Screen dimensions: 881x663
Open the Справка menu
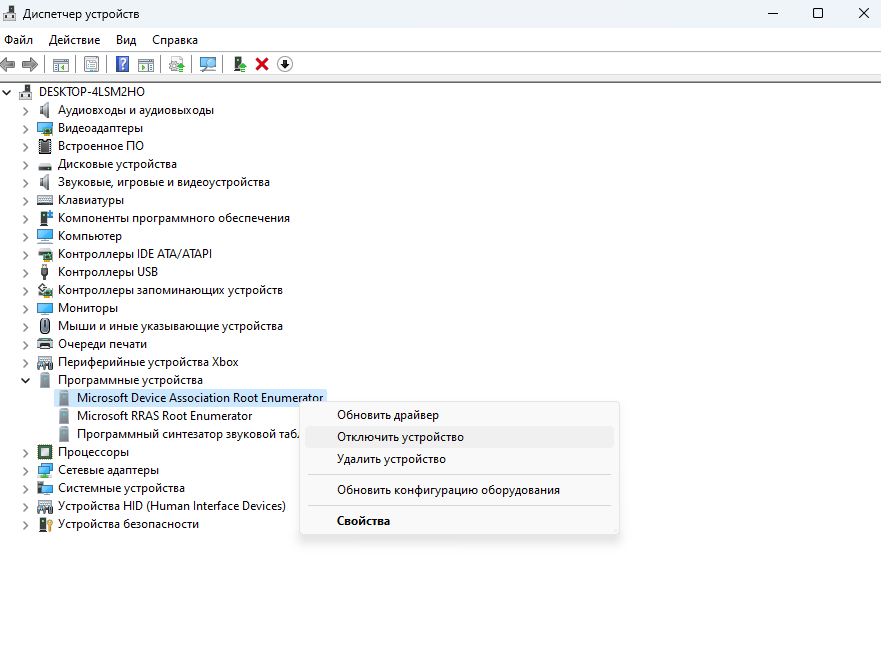coord(175,40)
